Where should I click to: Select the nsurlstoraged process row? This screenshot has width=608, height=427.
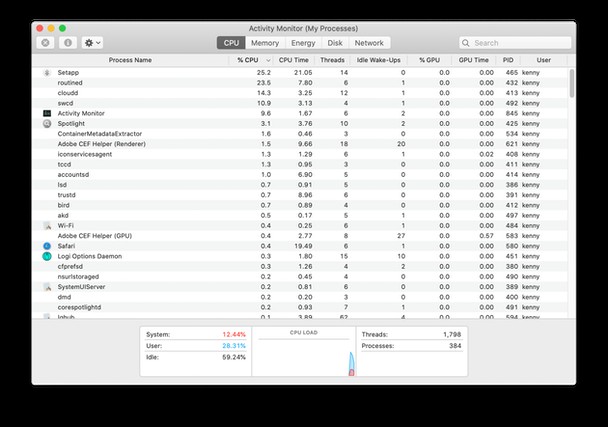click(x=300, y=277)
